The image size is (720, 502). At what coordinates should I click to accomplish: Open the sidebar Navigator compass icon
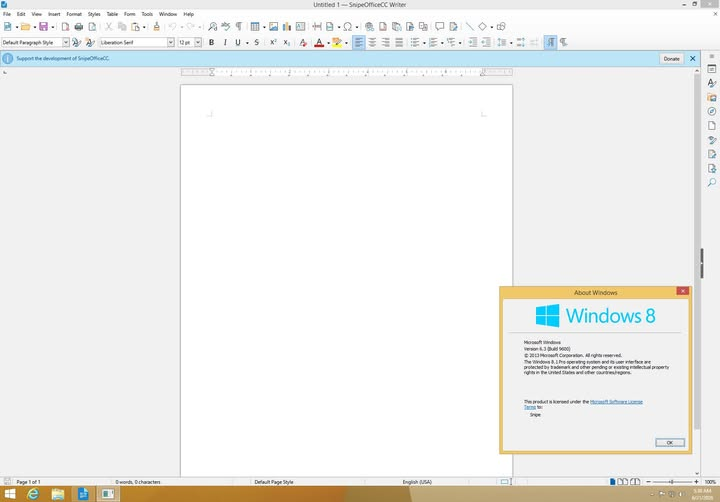pyautogui.click(x=712, y=112)
